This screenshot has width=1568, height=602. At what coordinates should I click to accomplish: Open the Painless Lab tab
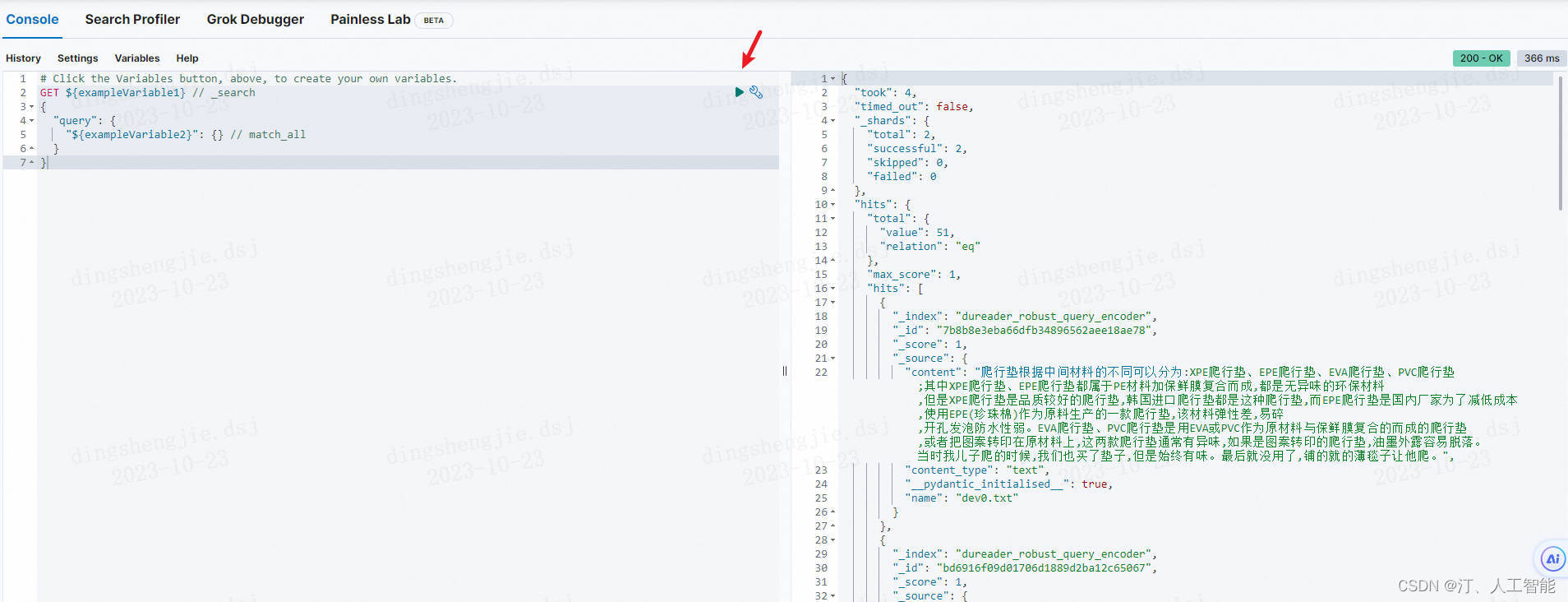[x=371, y=19]
